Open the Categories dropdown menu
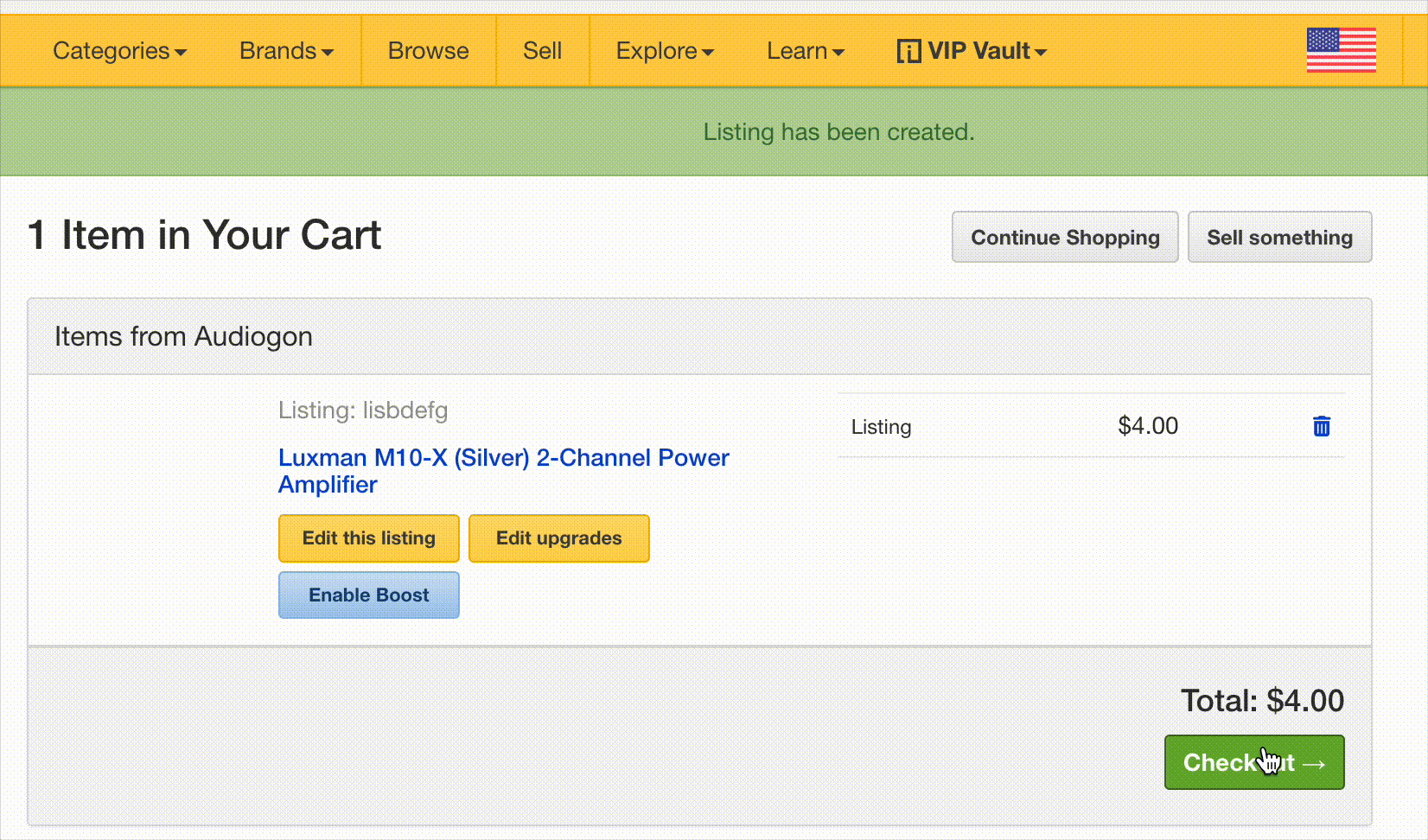Viewport: 1428px width, 840px height. [x=119, y=51]
